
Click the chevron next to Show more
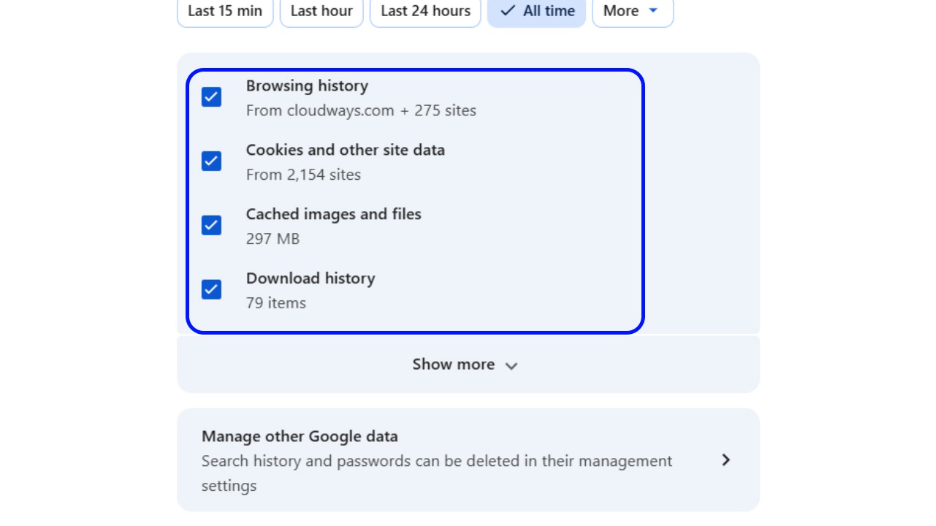coord(511,366)
